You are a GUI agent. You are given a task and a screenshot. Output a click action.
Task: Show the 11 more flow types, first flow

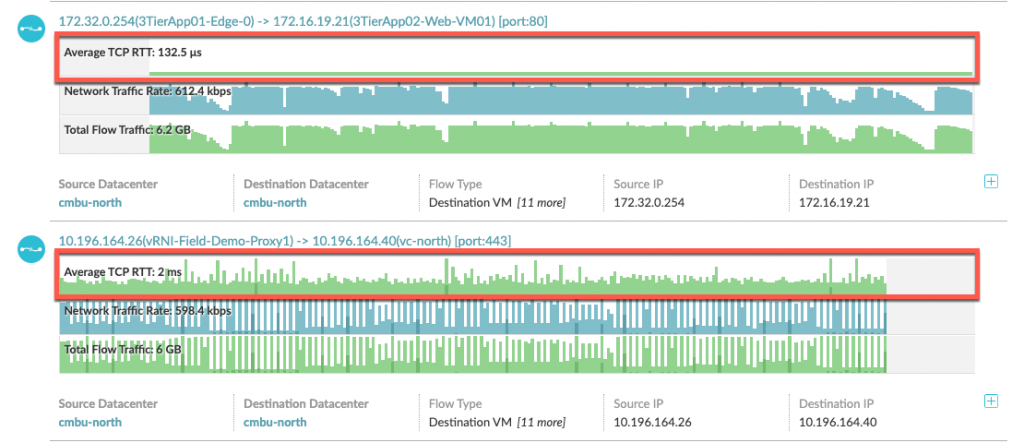[541, 203]
